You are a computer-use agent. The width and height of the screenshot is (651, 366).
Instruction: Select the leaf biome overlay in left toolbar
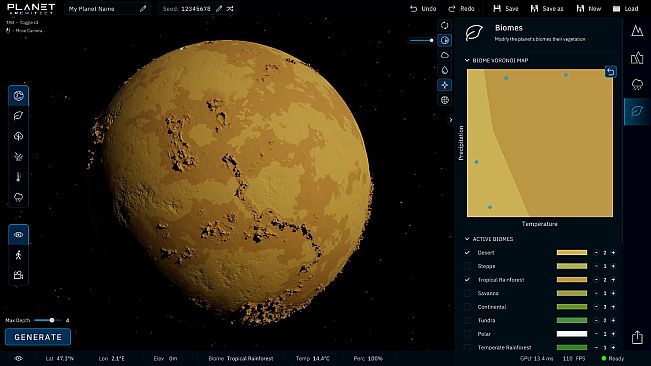[x=18, y=116]
